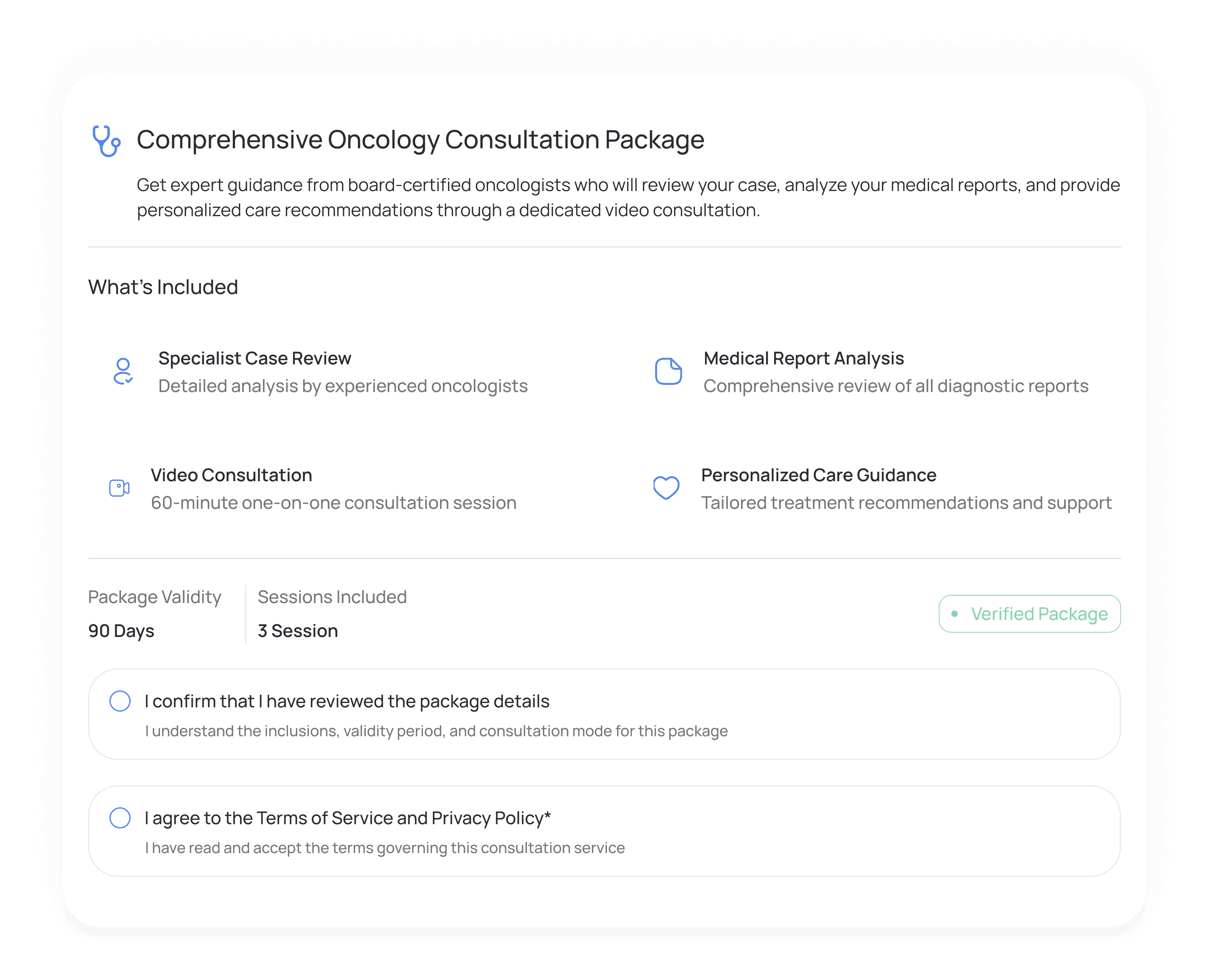This screenshot has height=980, width=1209.
Task: Click the What's Included section heading
Action: click(x=163, y=287)
